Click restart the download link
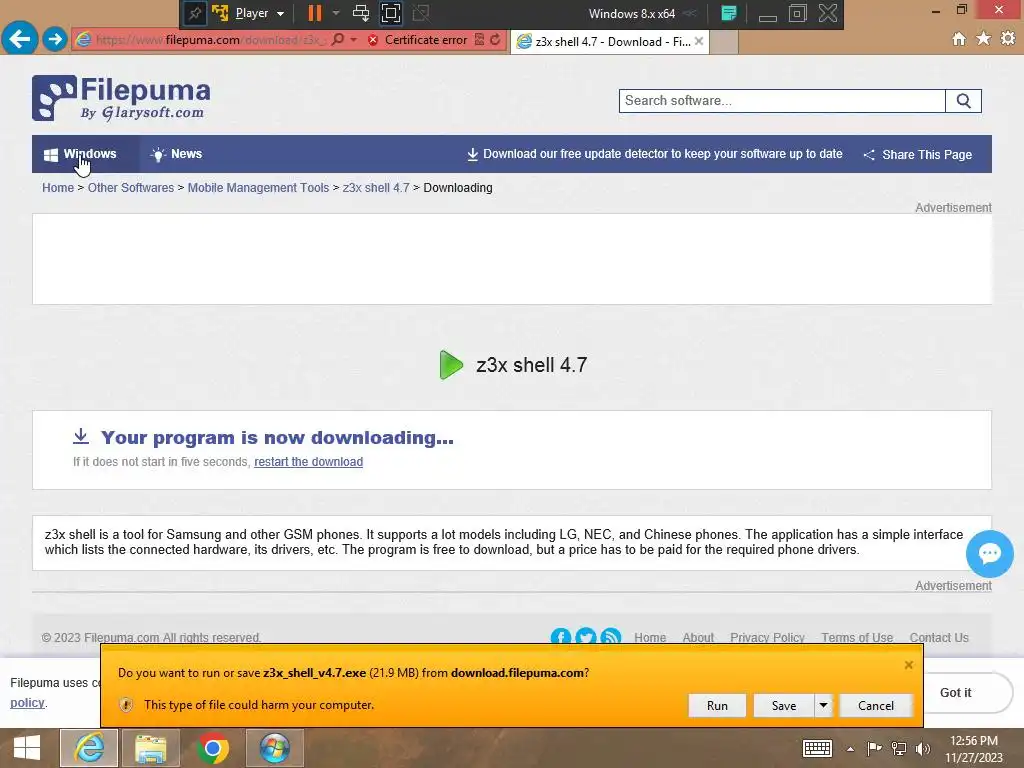This screenshot has width=1024, height=768. [308, 462]
